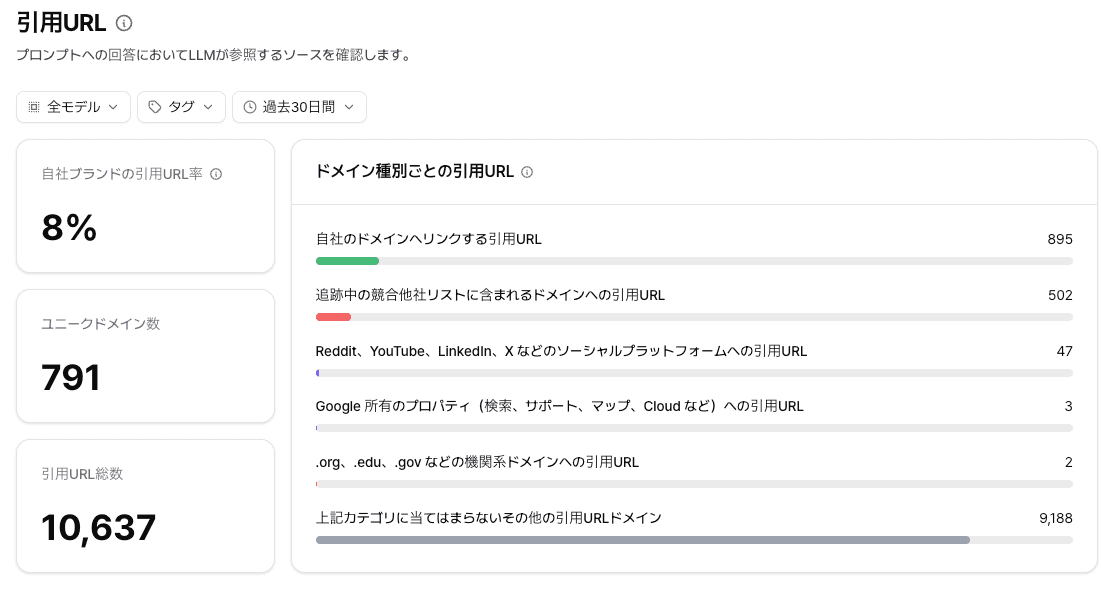Select the 791 unique domains value
Viewport: 1101px width, 589px height.
70,378
